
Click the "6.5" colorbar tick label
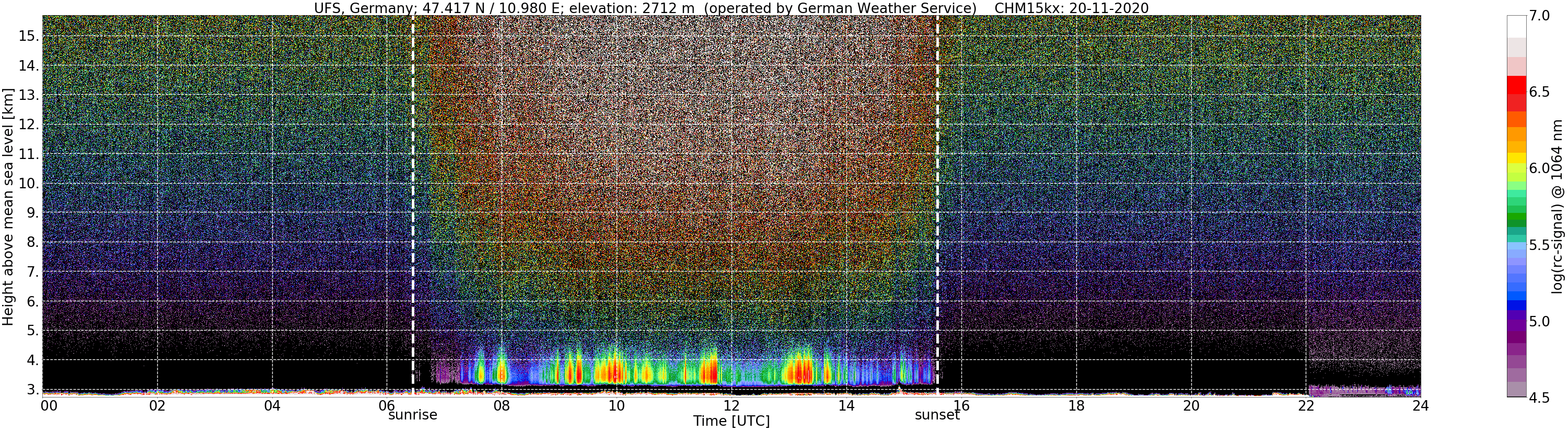(x=1539, y=92)
